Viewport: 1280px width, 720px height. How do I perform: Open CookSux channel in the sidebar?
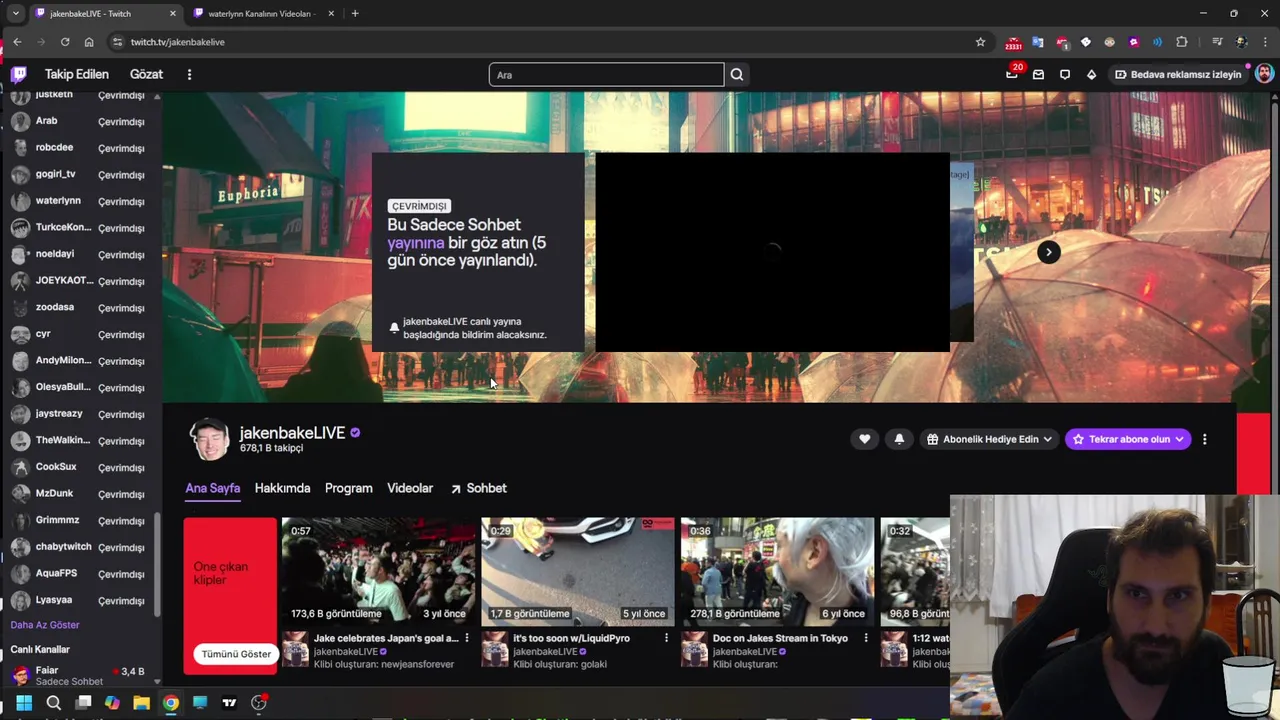[x=80, y=467]
